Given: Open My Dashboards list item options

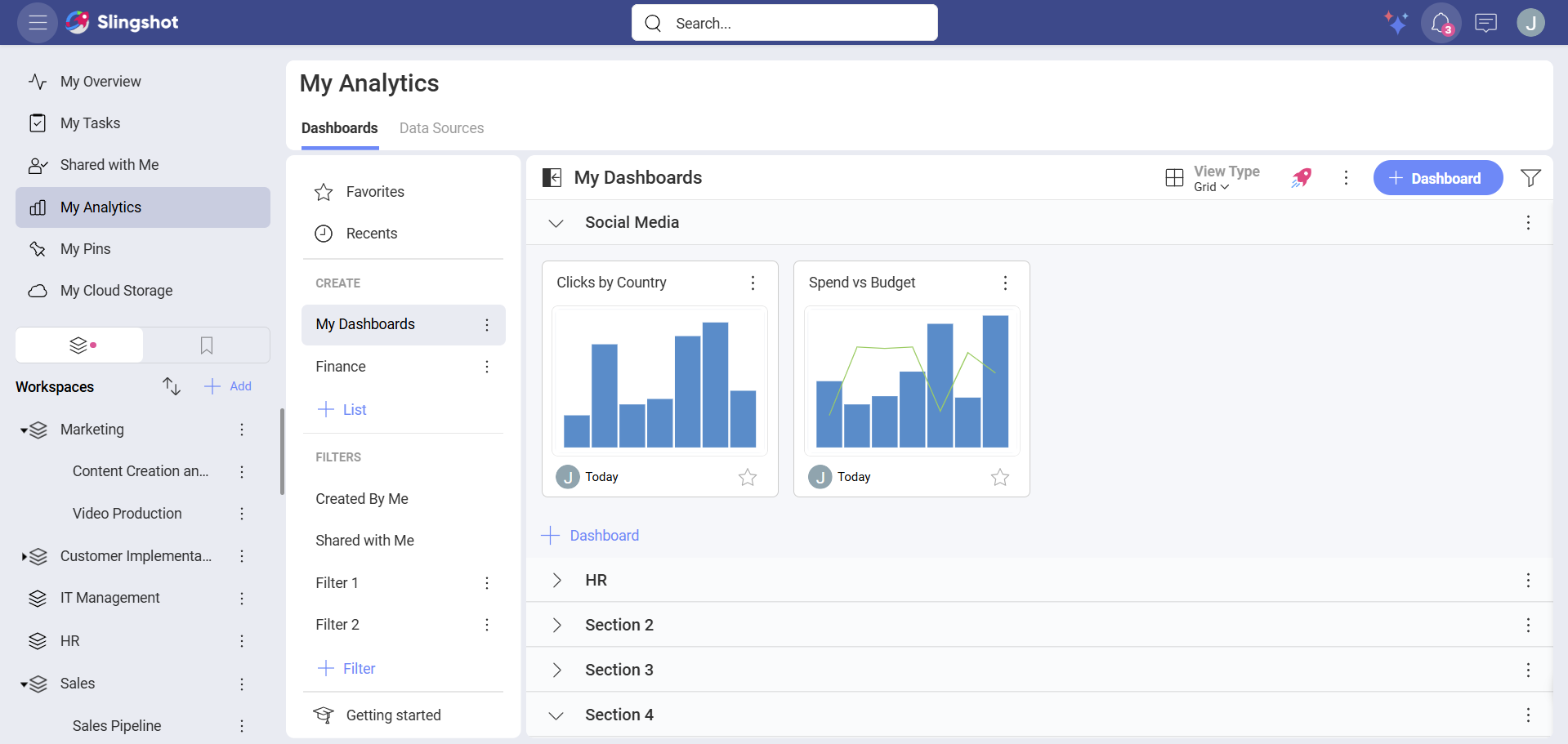Looking at the screenshot, I should tap(487, 325).
